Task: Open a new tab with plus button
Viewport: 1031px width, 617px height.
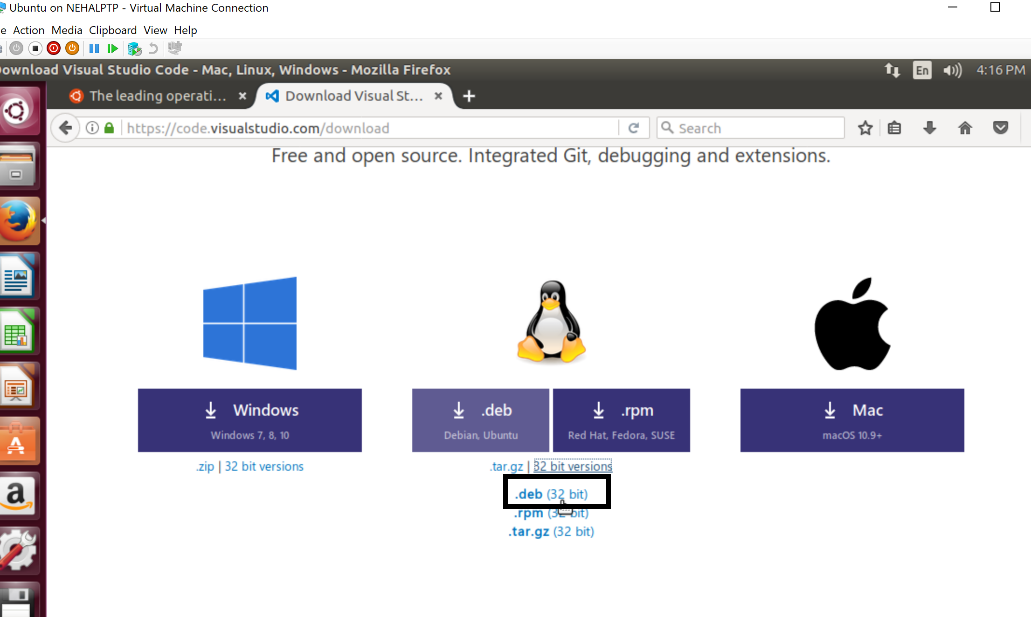Action: click(469, 96)
